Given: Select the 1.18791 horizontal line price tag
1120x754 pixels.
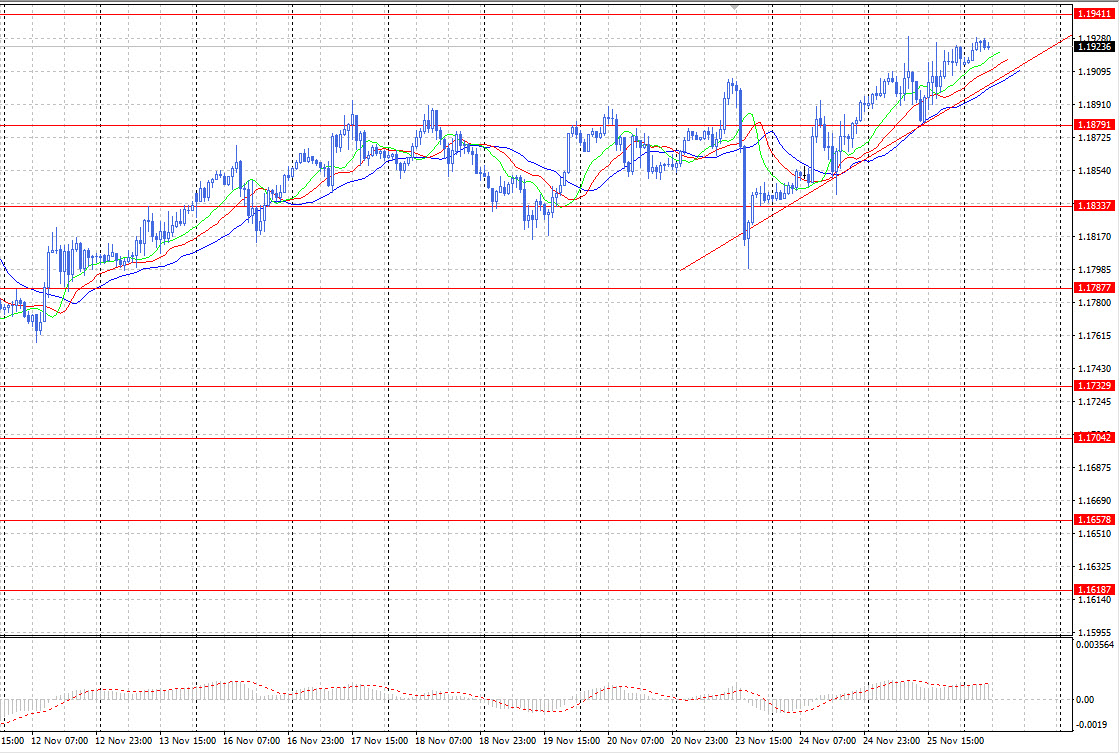Looking at the screenshot, I should coord(1094,125).
